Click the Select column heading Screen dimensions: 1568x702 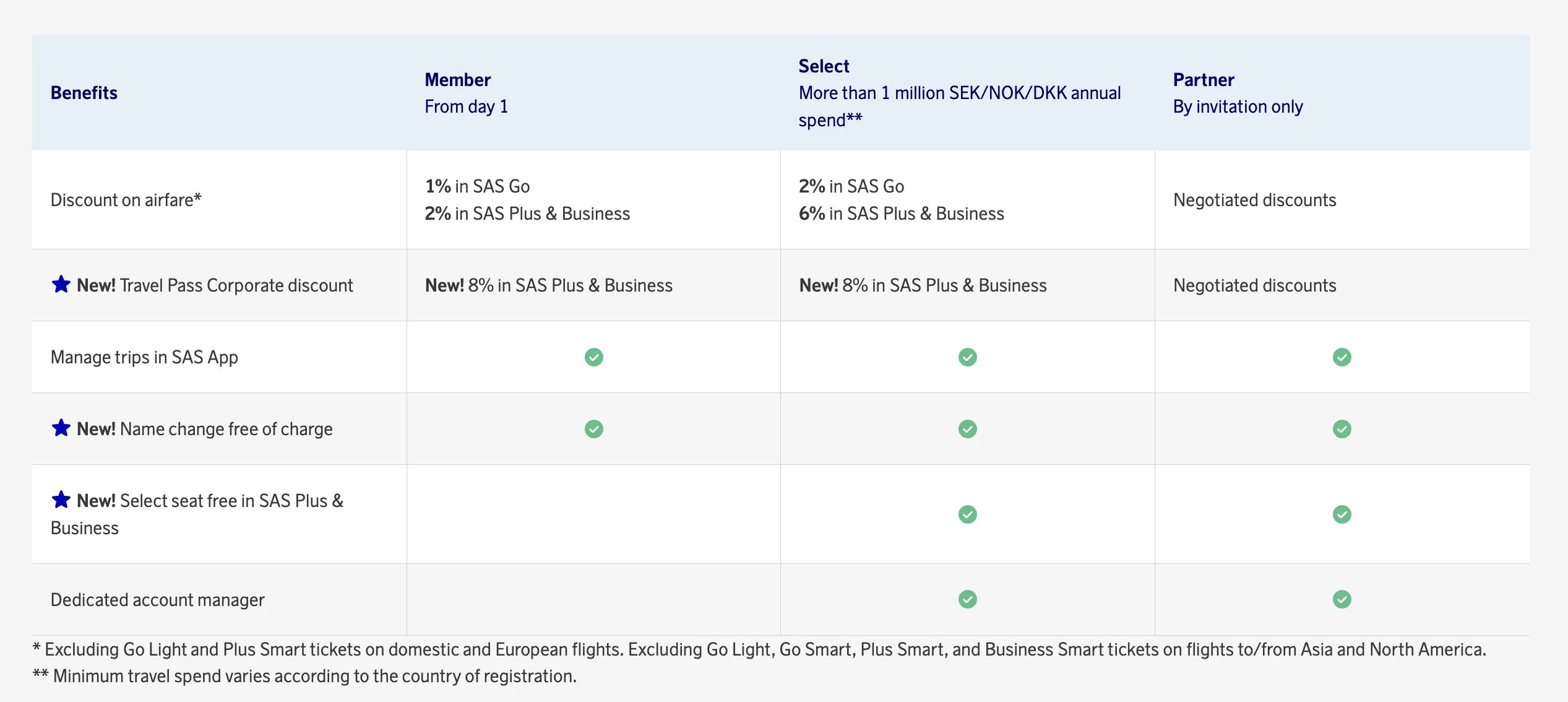824,66
